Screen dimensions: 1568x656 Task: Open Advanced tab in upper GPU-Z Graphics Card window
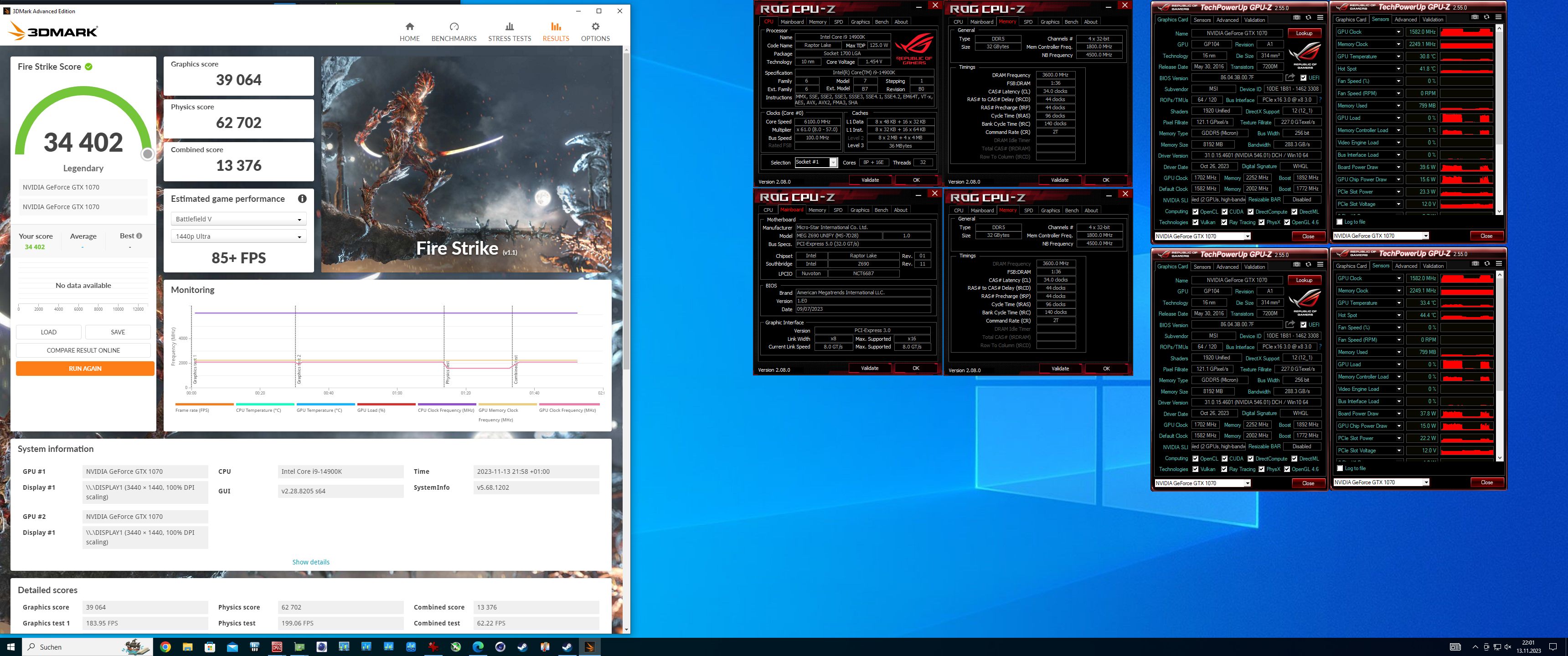coord(1227,20)
